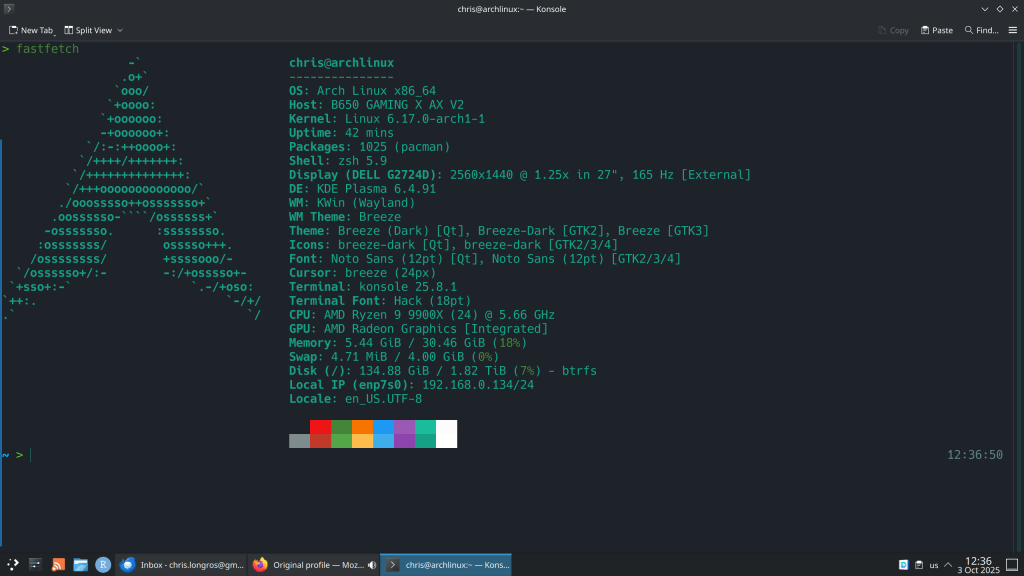The height and width of the screenshot is (576, 1024).
Task: Open the RSS feed reader icon
Action: (58, 565)
